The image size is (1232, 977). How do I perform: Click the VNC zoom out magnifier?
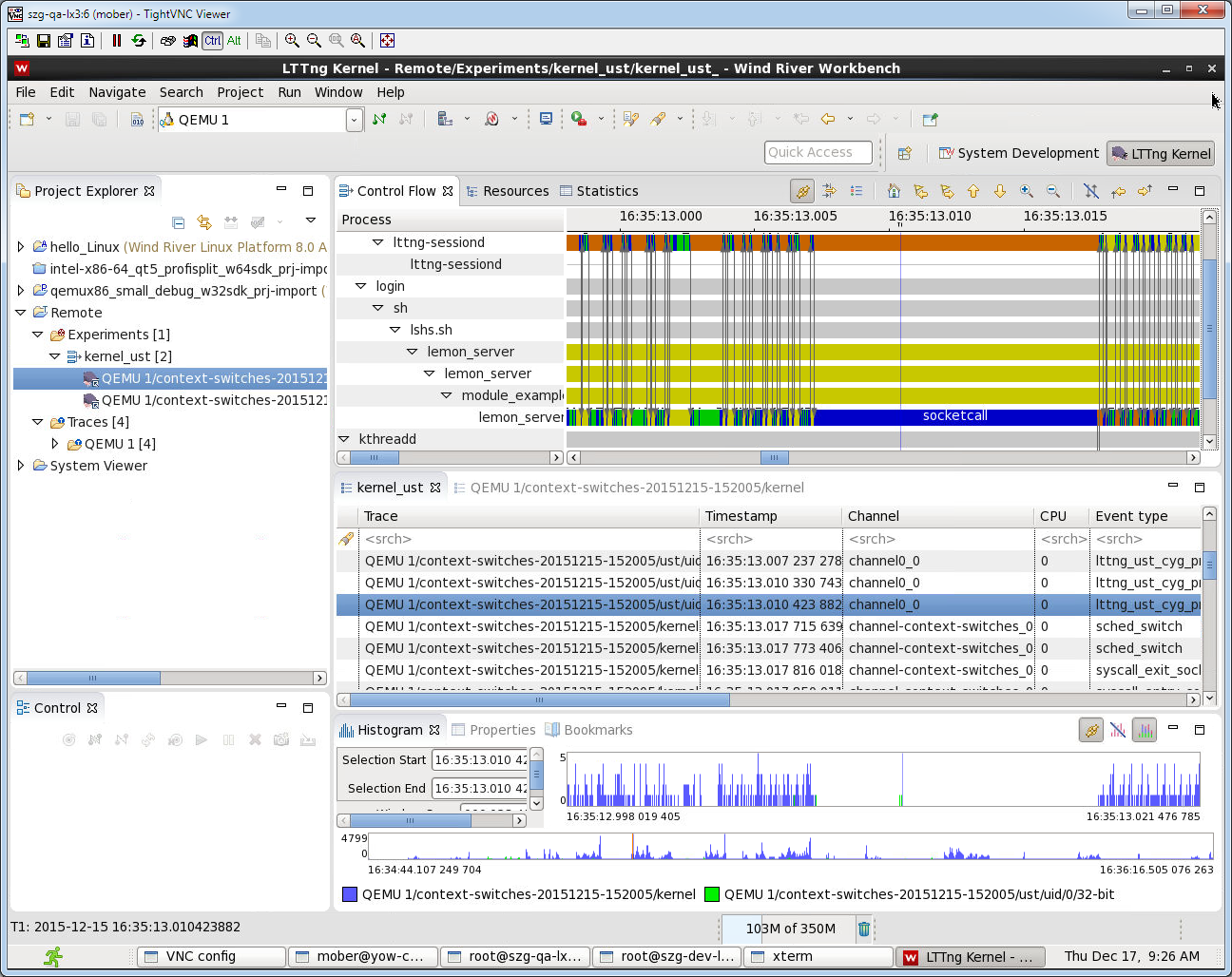314,41
